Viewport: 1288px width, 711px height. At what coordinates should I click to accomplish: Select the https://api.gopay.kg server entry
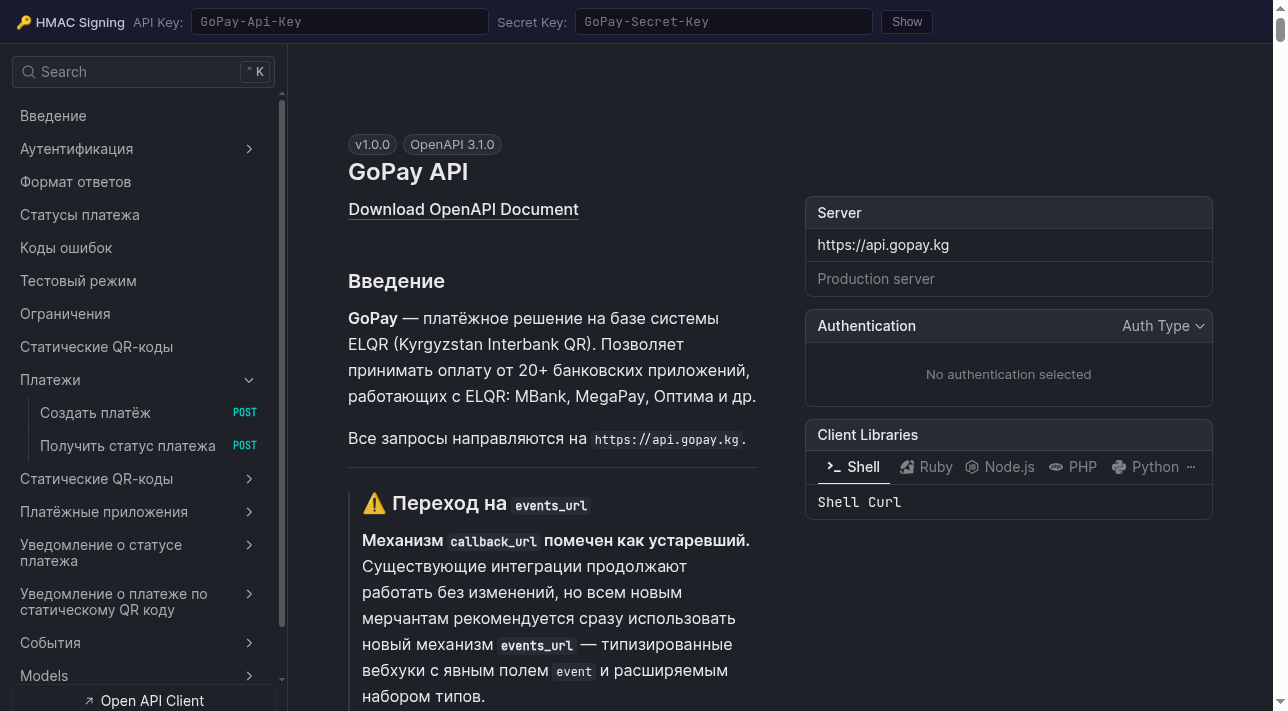(1008, 245)
